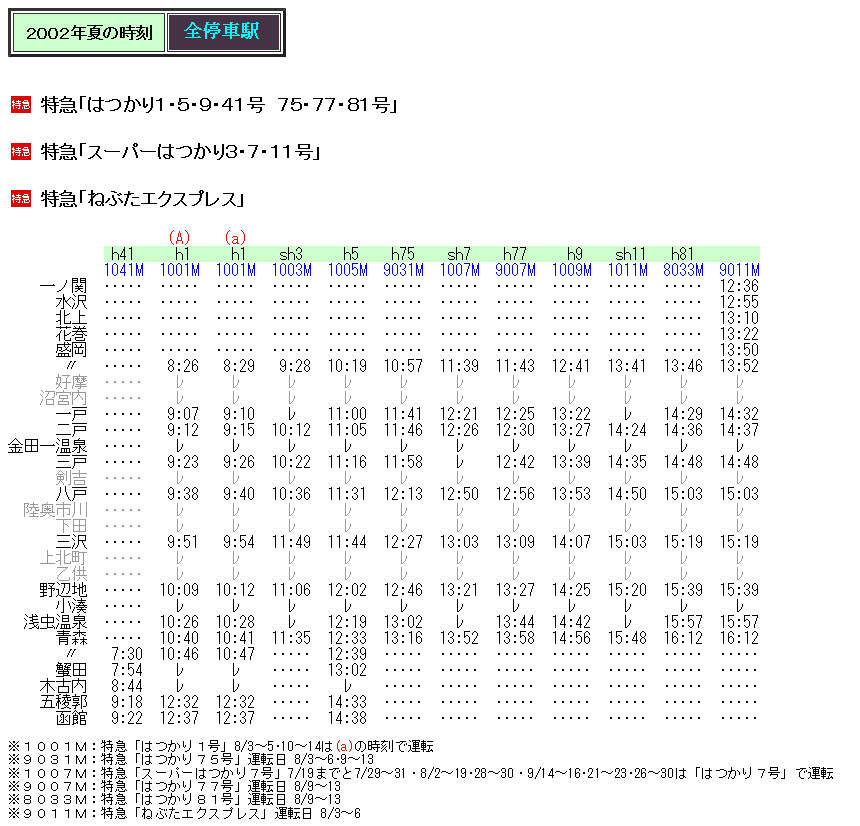Click train number 8033M
Image resolution: width=860 pixels, height=826 pixels.
click(x=683, y=270)
